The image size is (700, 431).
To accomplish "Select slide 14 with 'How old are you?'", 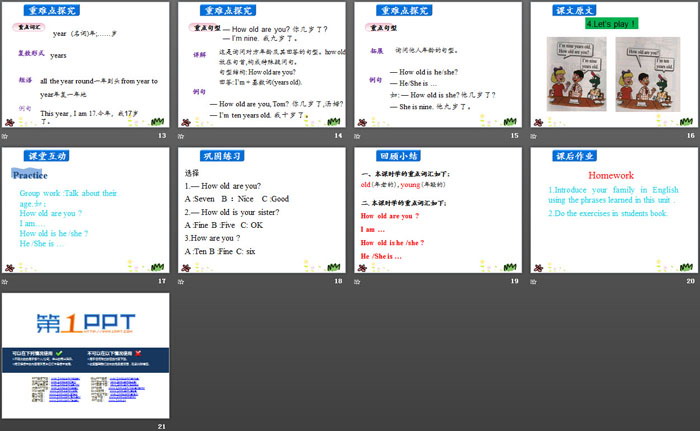I will point(262,65).
